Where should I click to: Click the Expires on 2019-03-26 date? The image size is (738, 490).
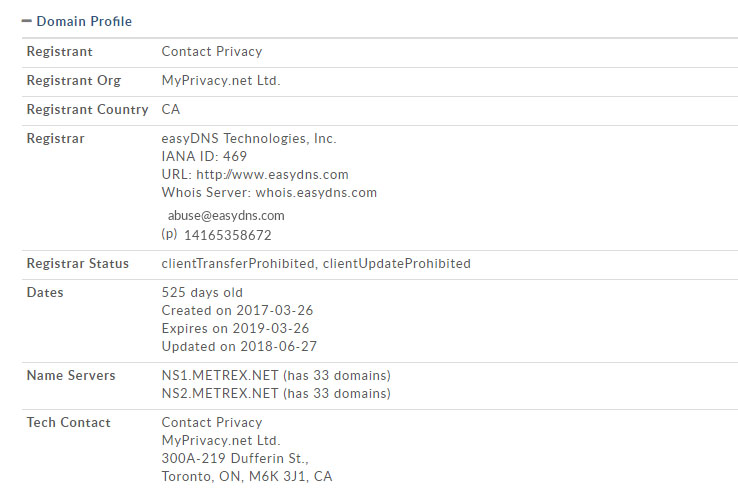click(x=236, y=328)
